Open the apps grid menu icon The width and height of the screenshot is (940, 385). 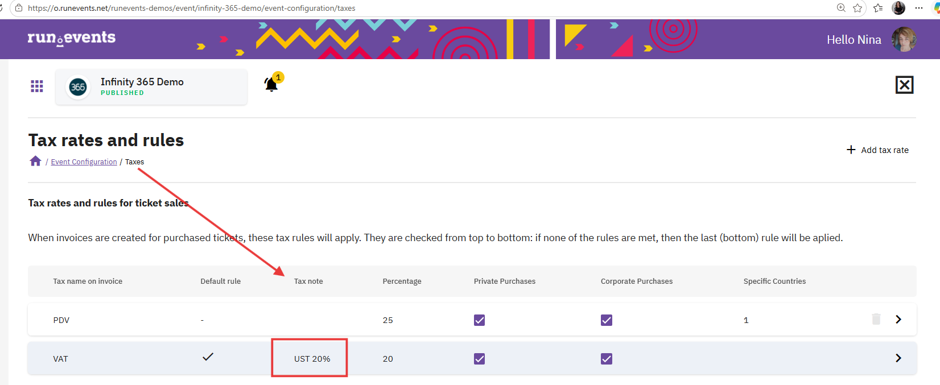click(x=37, y=86)
